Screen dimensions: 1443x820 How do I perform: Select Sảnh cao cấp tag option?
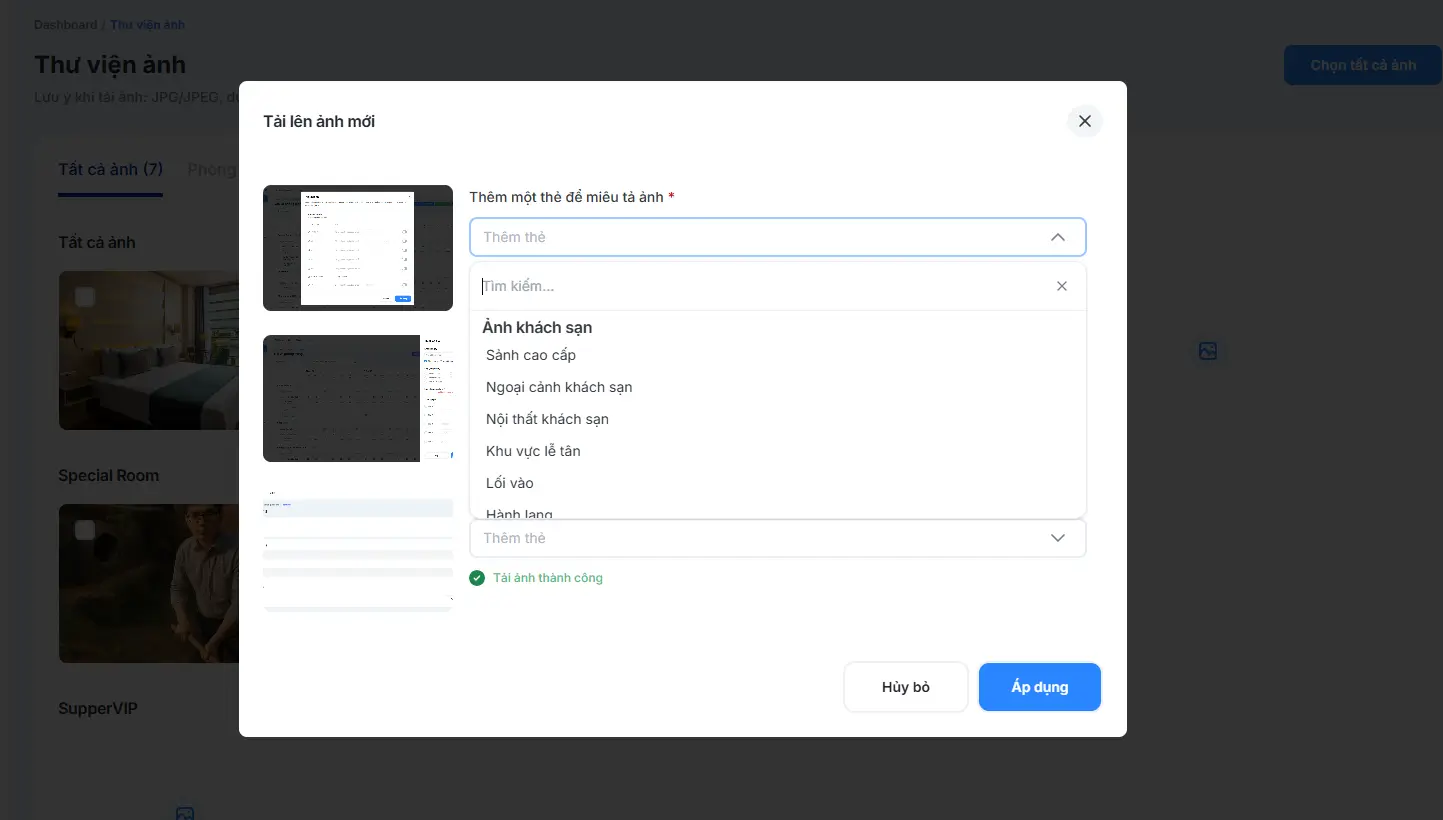click(531, 355)
